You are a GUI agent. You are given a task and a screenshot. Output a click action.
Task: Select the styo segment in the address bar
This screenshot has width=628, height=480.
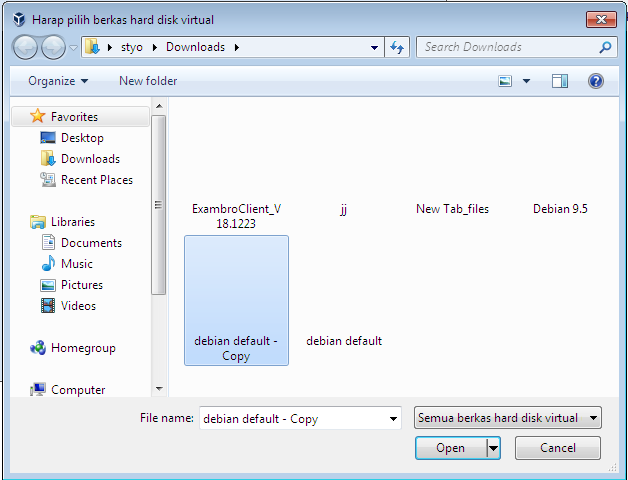[x=132, y=47]
